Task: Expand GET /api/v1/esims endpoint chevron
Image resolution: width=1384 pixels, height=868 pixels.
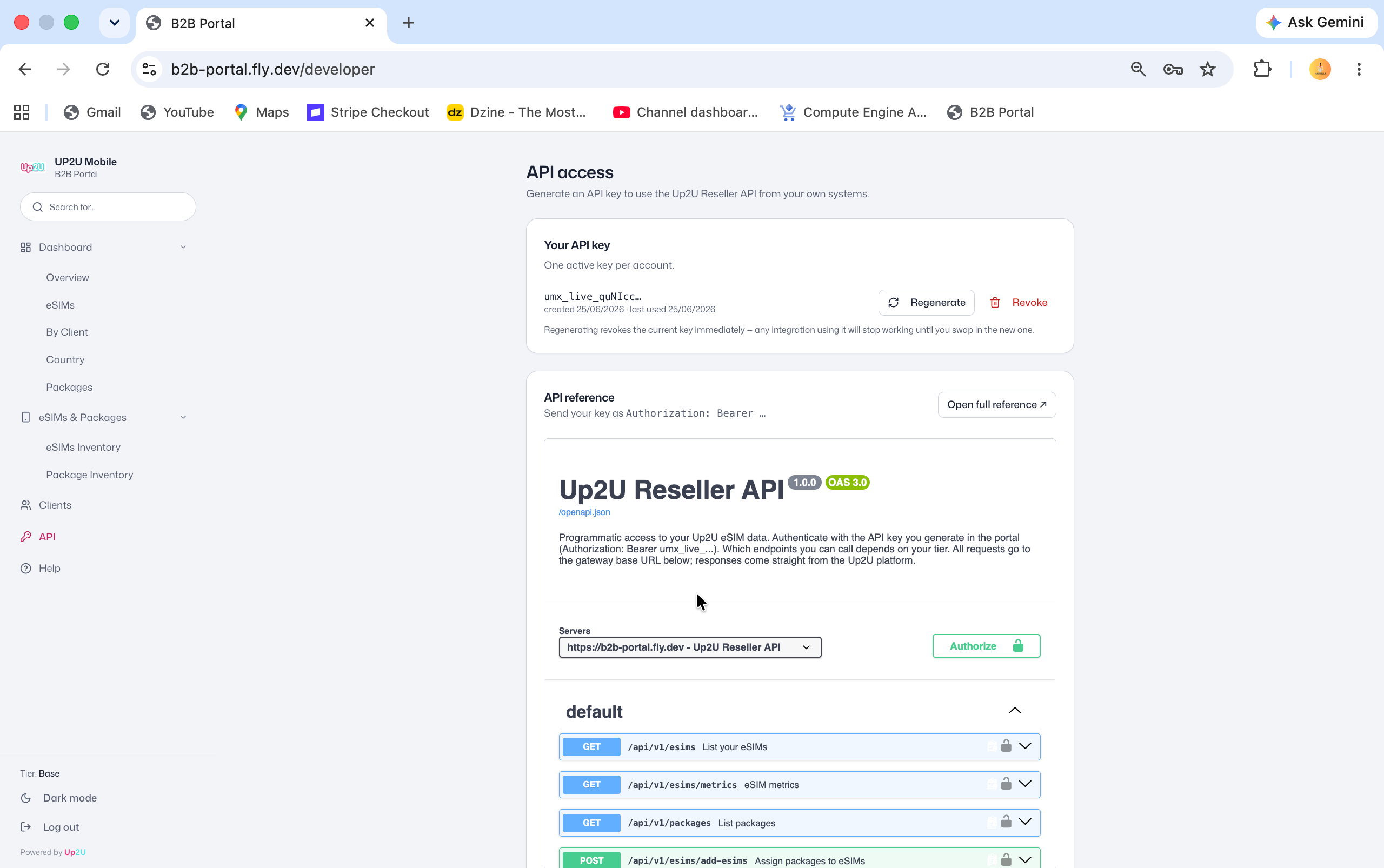Action: click(1025, 746)
